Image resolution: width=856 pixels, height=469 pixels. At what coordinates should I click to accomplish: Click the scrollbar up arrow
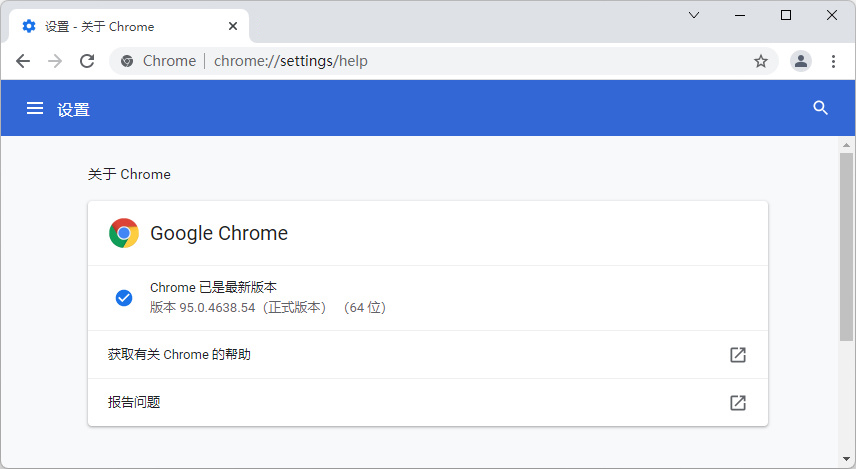tap(846, 145)
